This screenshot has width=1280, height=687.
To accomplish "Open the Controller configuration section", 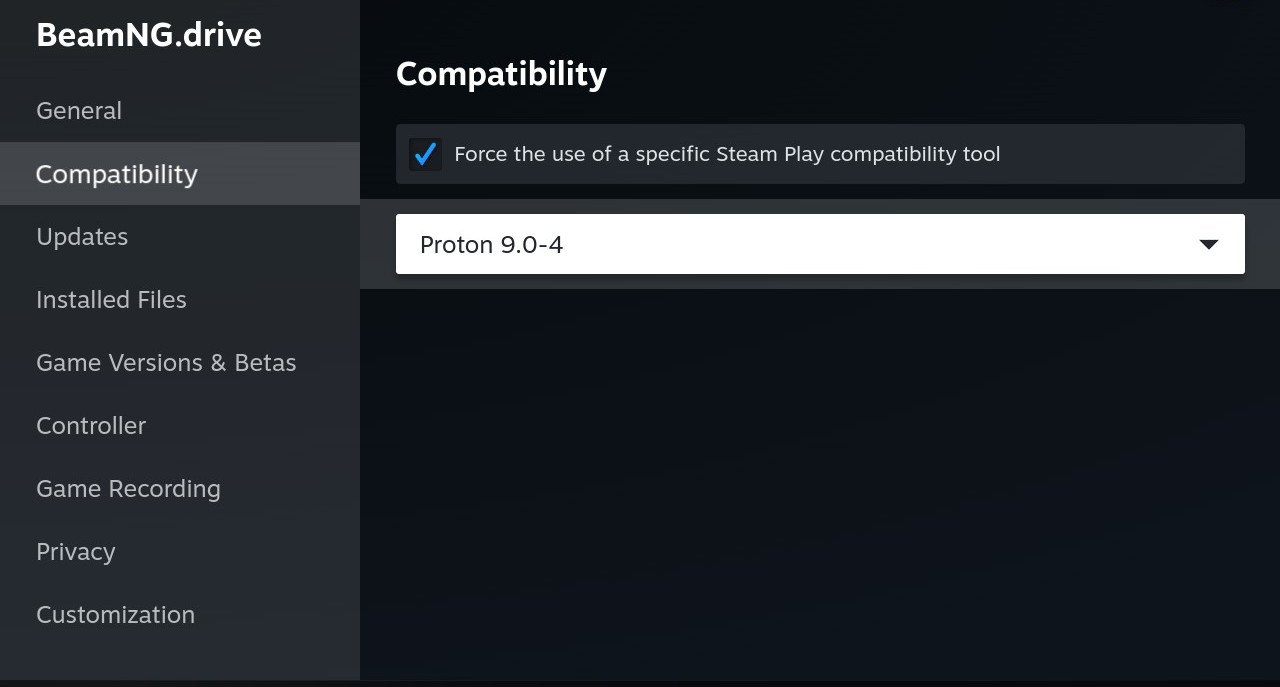I will click(x=90, y=426).
